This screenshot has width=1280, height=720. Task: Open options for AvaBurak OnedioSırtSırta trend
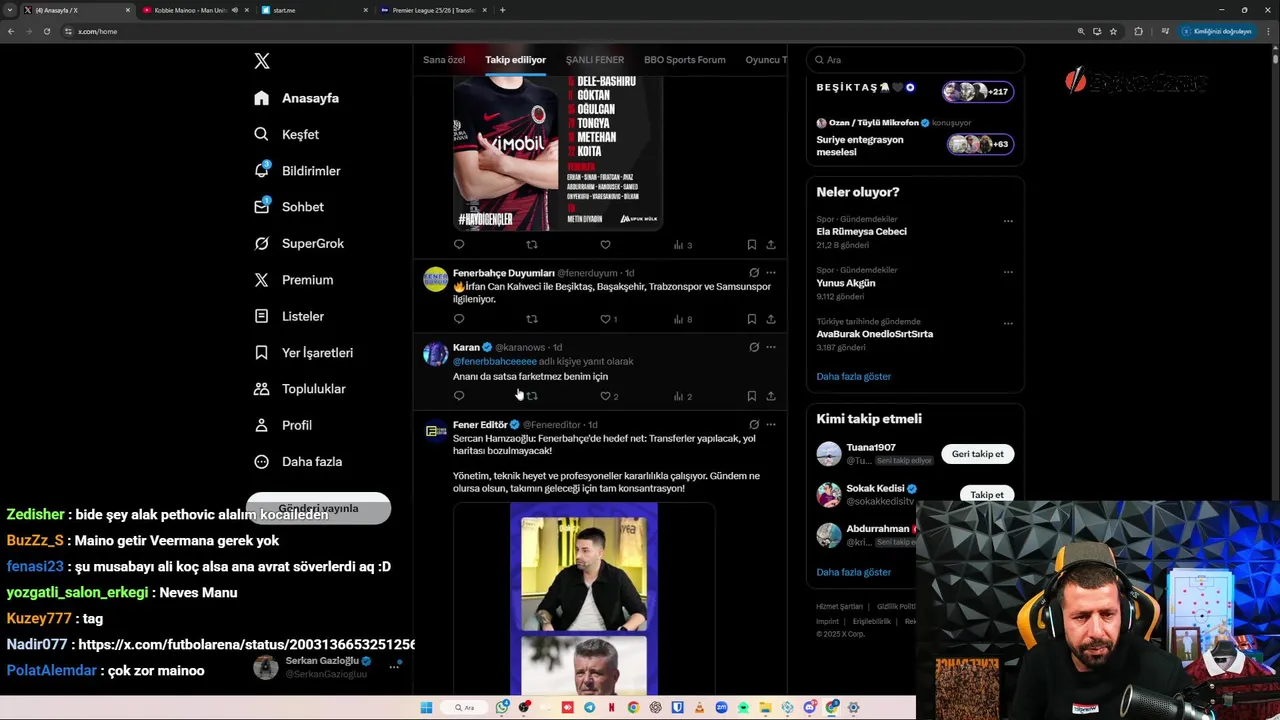coord(1008,324)
